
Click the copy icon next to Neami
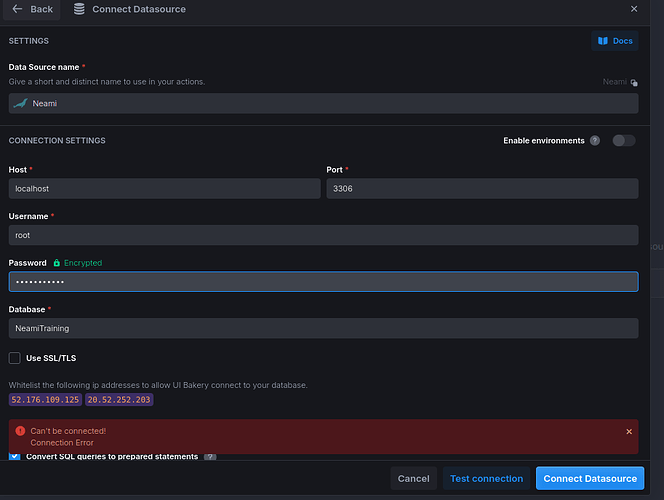(x=634, y=83)
